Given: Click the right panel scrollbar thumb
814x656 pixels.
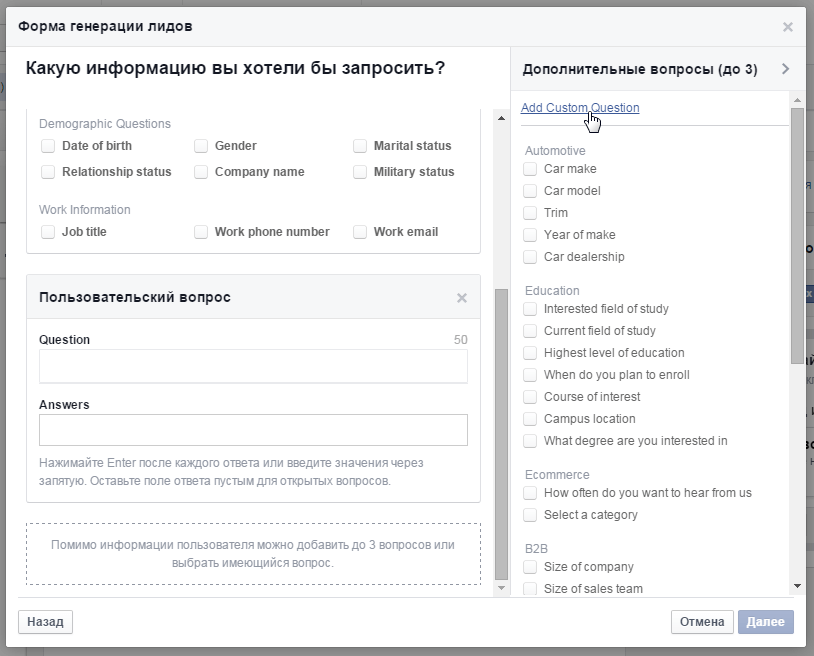Looking at the screenshot, I should tap(797, 235).
